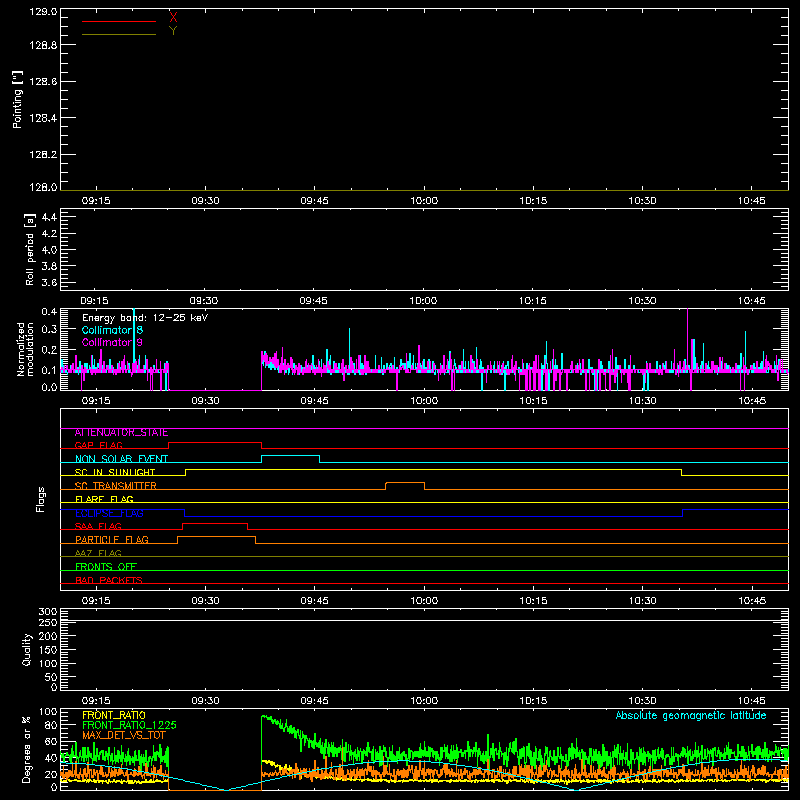Click the 3.6 tick on Roll period axis
This screenshot has width=800, height=800.
click(x=49, y=282)
